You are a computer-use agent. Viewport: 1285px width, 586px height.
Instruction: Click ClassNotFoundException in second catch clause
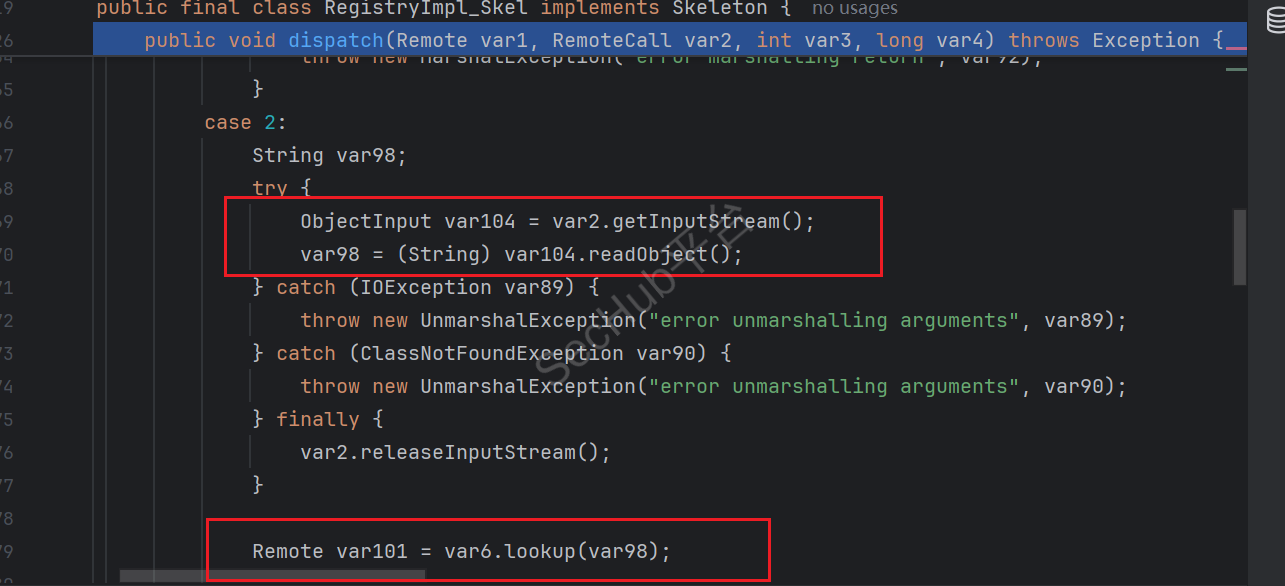[491, 354]
